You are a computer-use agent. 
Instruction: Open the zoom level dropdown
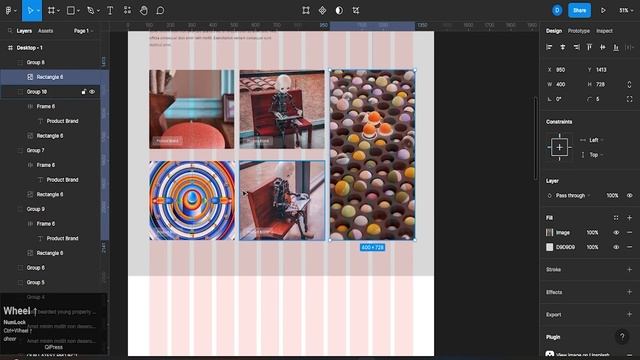point(626,11)
